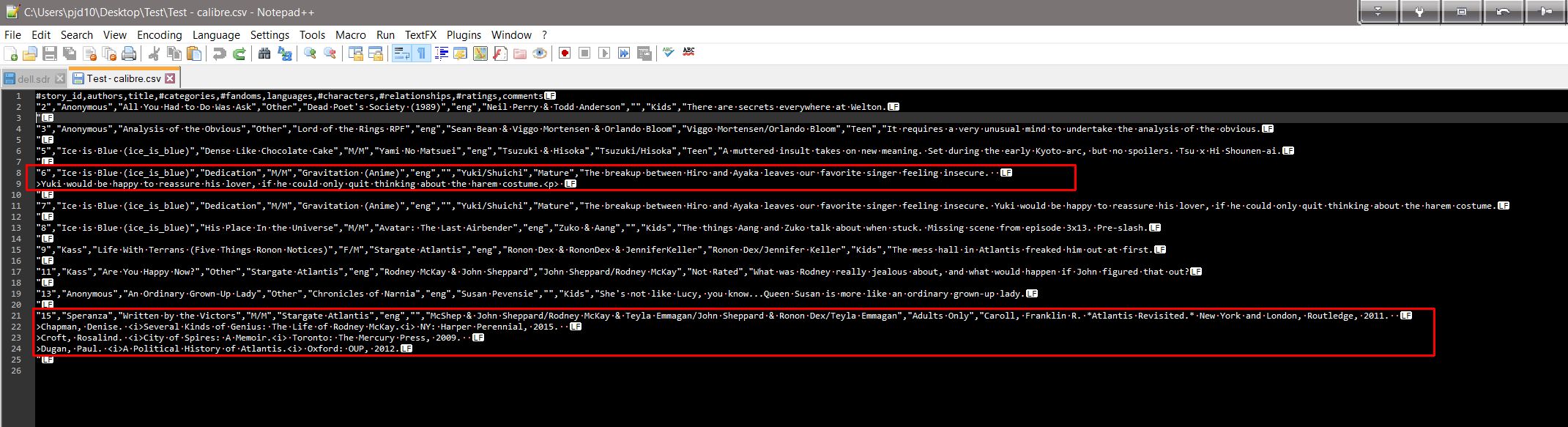Toggle the indent guide icon
The width and height of the screenshot is (1568, 427).
(x=441, y=53)
